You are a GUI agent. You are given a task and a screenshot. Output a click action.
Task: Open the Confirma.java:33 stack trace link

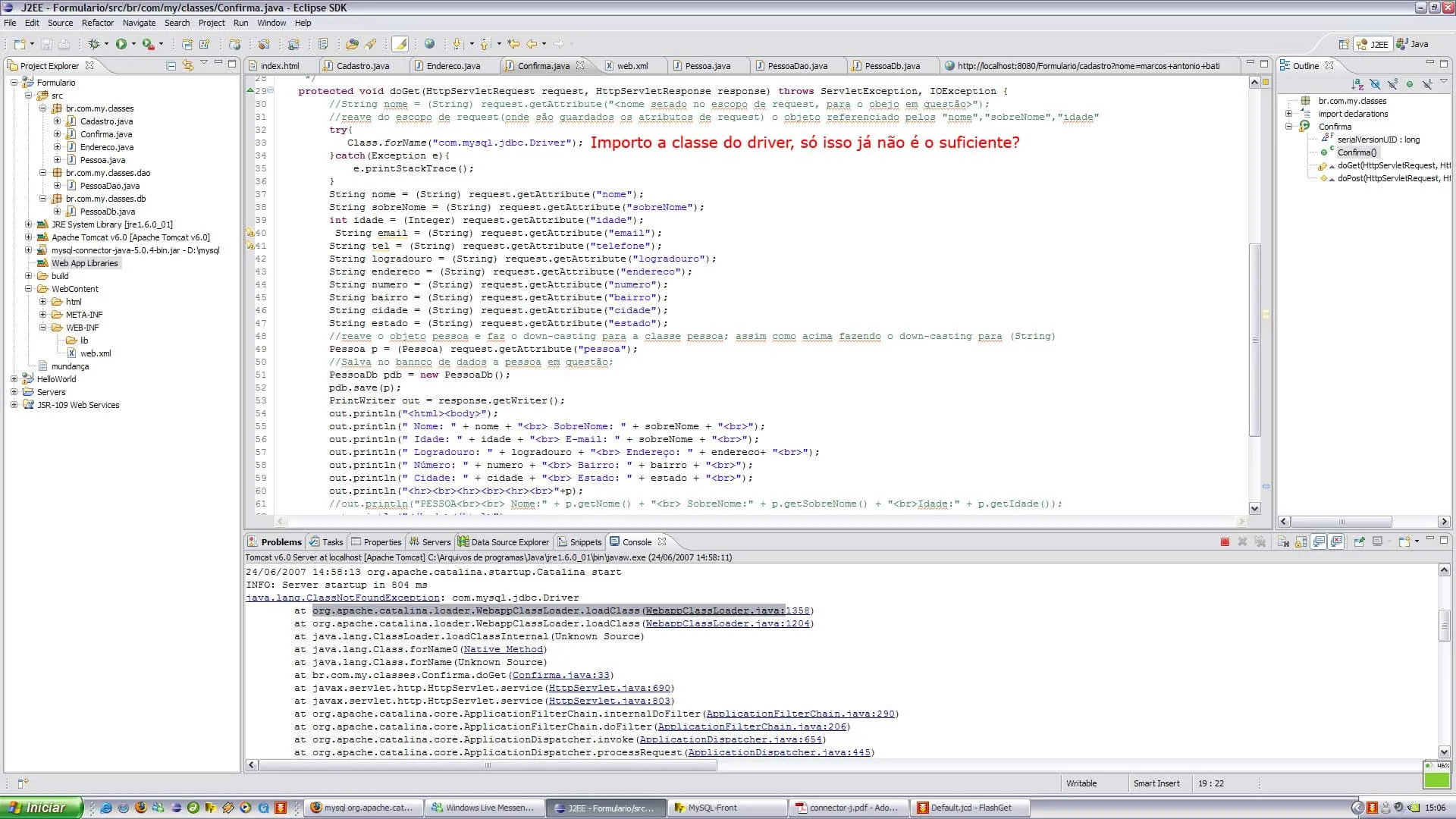click(561, 676)
